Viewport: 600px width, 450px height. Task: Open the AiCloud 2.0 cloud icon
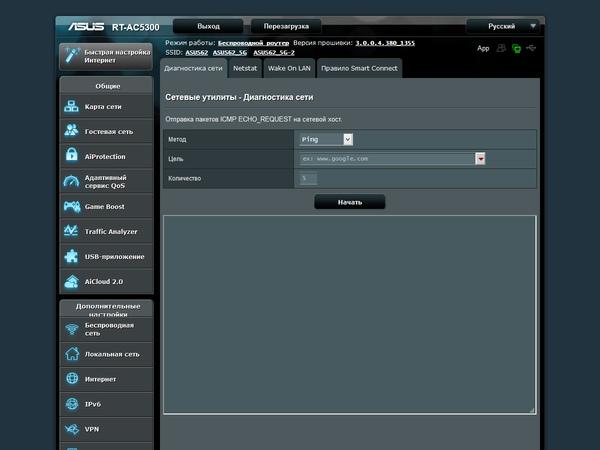coord(72,282)
